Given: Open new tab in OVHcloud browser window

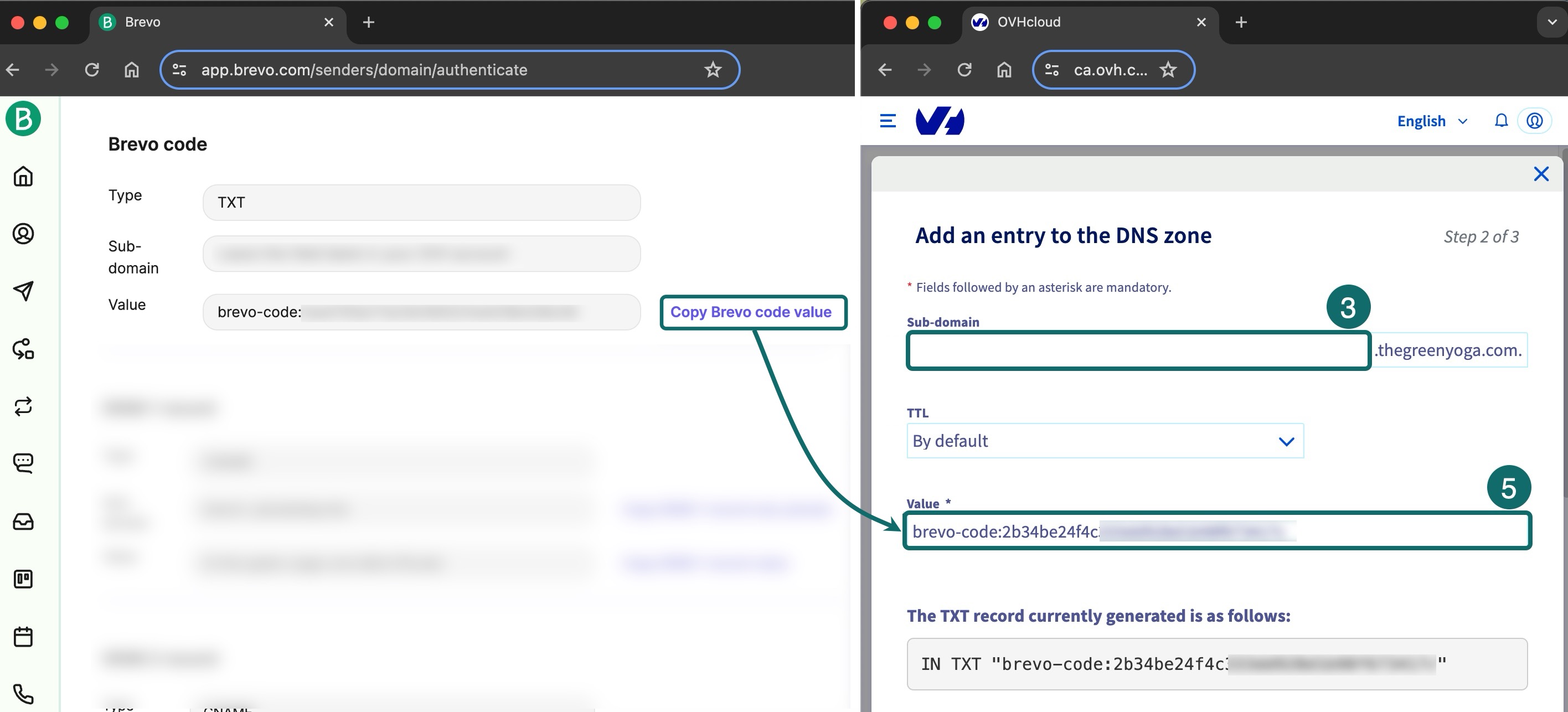Looking at the screenshot, I should (x=1241, y=23).
